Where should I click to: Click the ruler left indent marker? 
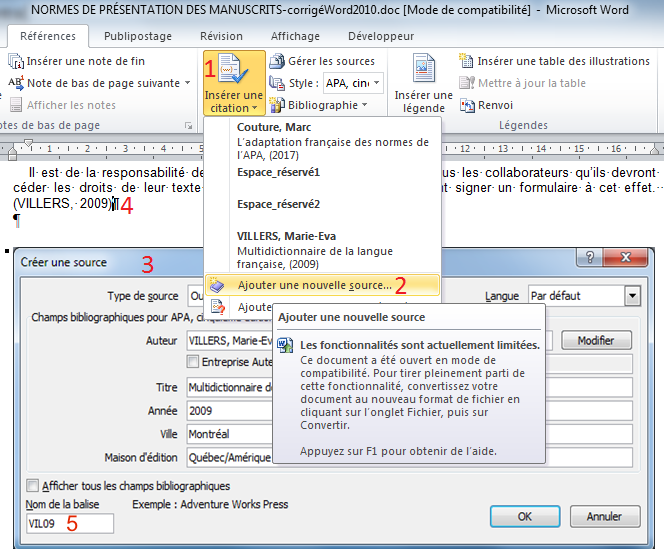pos(12,152)
